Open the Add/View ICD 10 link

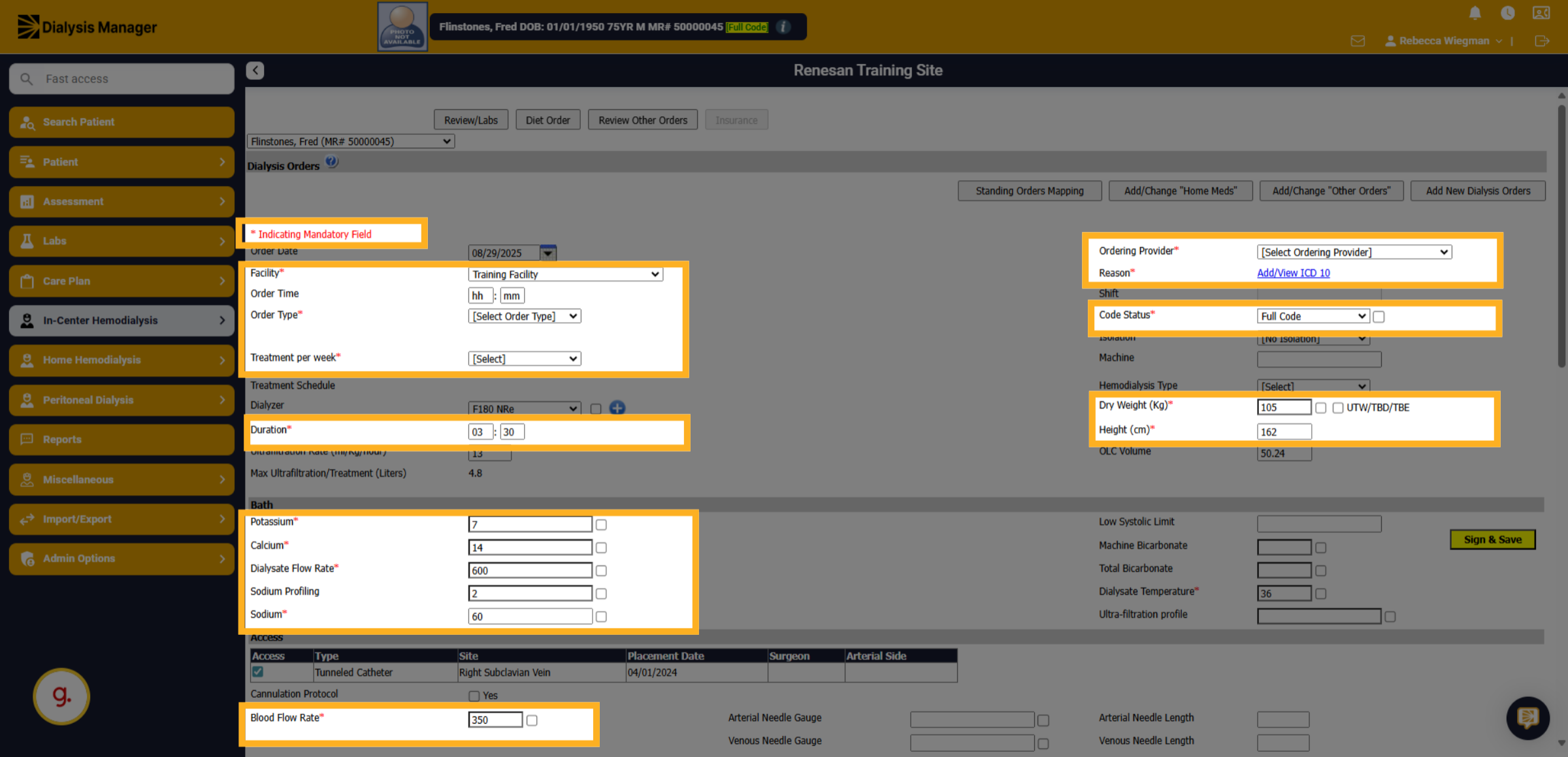[x=1293, y=273]
